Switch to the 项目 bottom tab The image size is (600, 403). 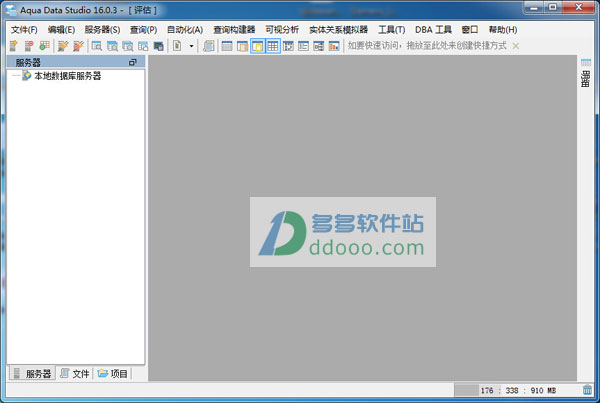click(x=112, y=373)
